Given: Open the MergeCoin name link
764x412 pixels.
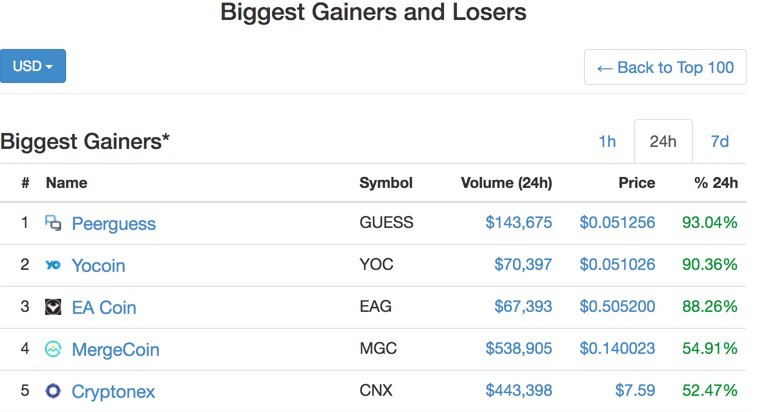Looking at the screenshot, I should [115, 350].
